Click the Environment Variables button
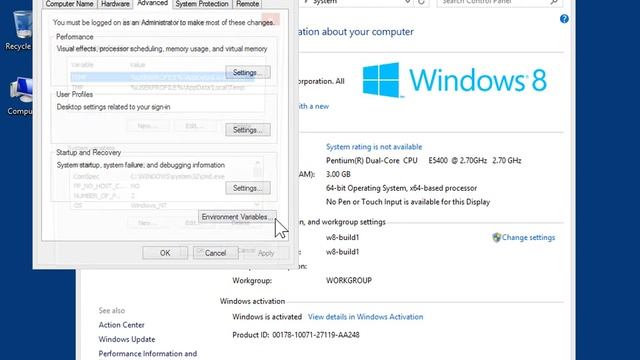Viewport: 640px width, 360px height. tap(237, 217)
